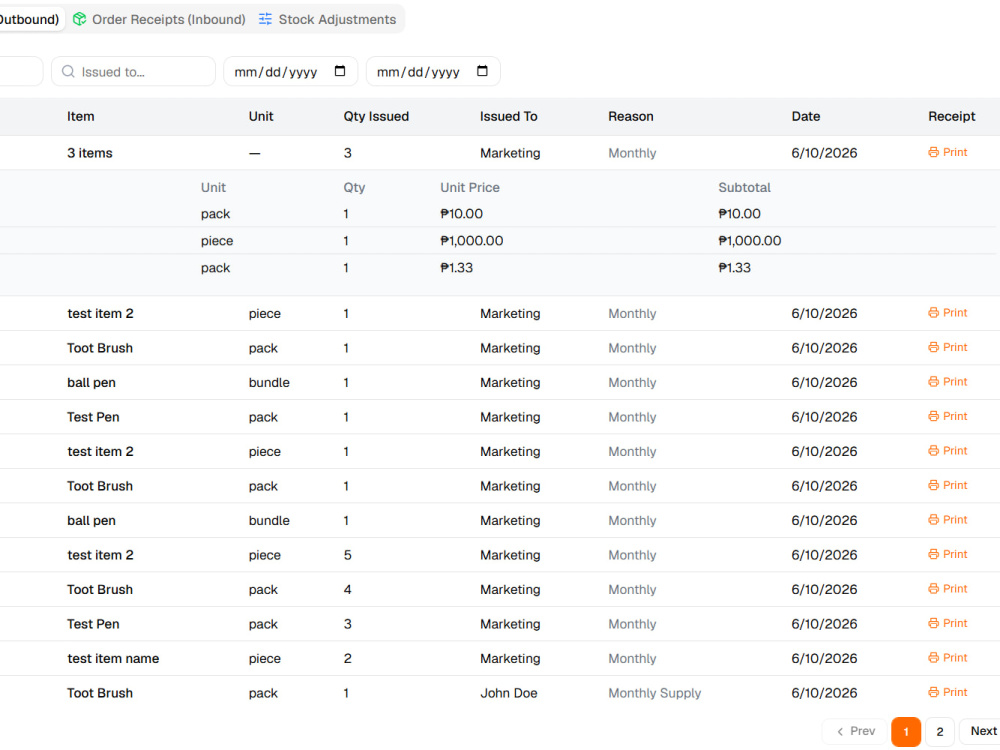Click the Order Receipts box icon

coord(80,19)
